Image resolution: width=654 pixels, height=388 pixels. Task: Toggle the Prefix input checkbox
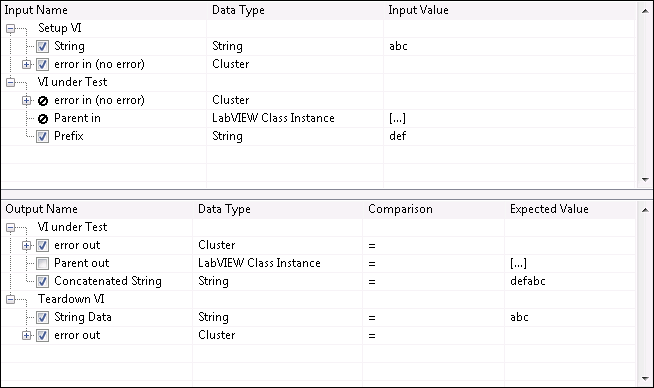click(x=42, y=136)
